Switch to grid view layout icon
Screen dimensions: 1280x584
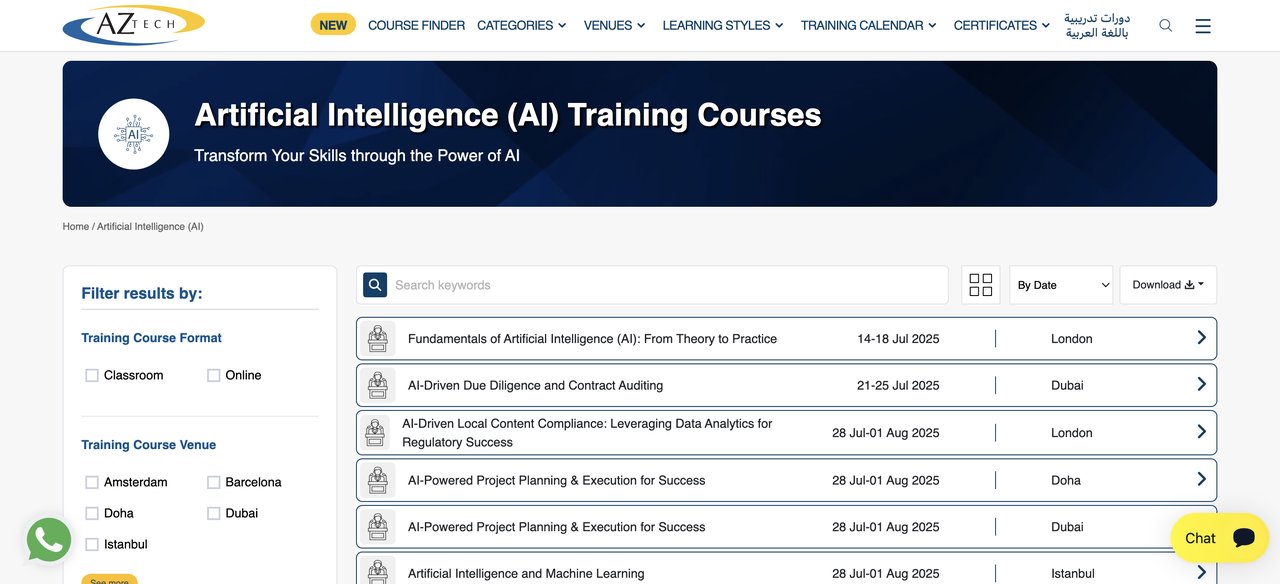pos(981,285)
